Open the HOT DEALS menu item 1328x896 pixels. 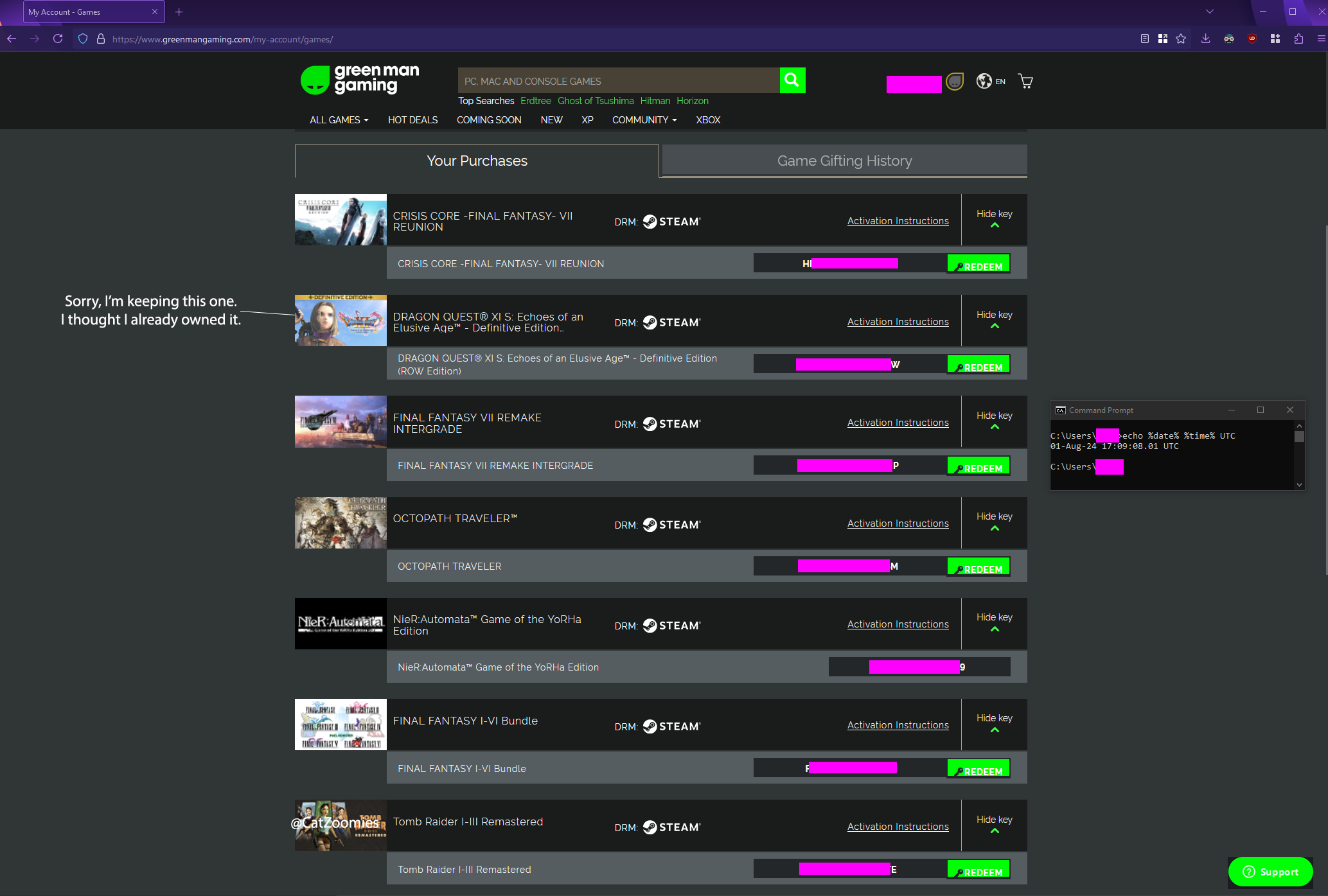tap(412, 120)
